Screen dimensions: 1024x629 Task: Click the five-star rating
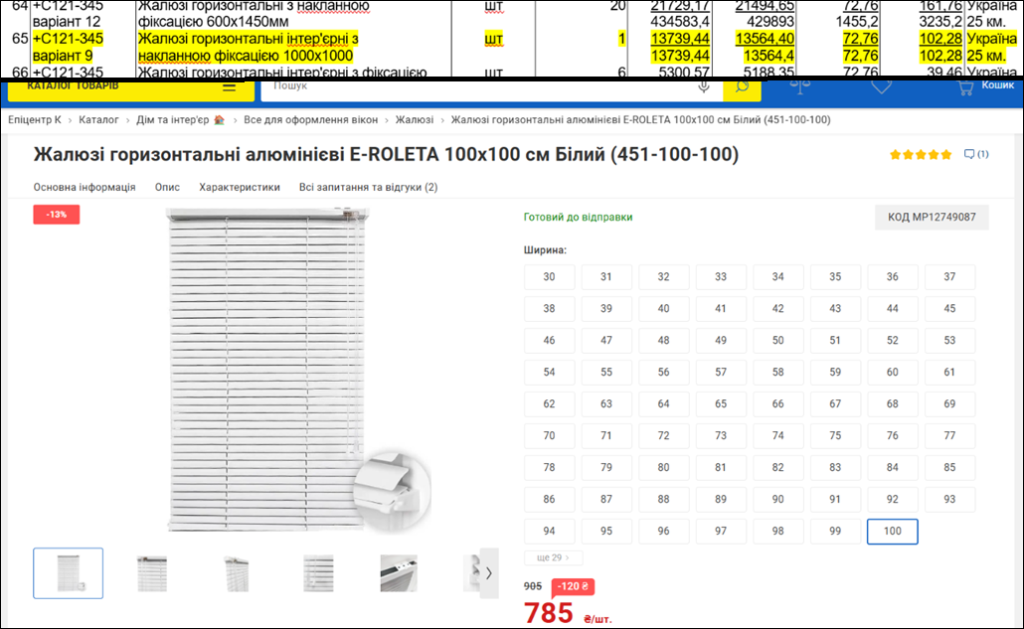[920, 155]
